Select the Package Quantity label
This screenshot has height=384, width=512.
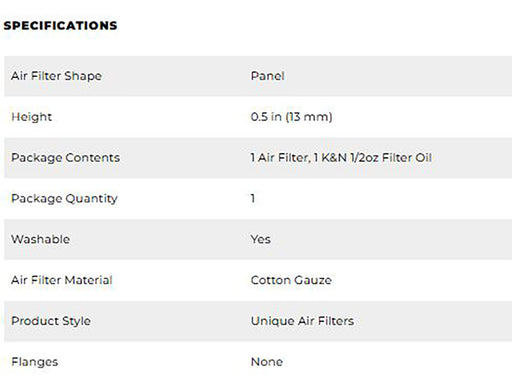(x=64, y=199)
